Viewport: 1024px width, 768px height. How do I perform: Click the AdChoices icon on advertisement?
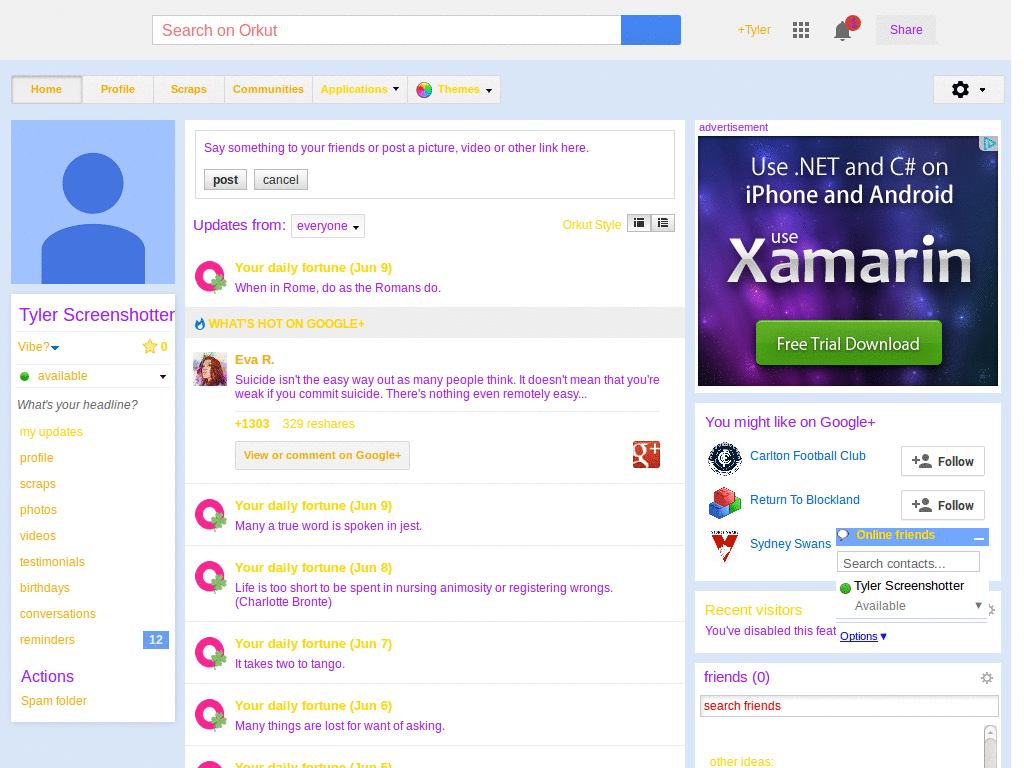point(989,144)
